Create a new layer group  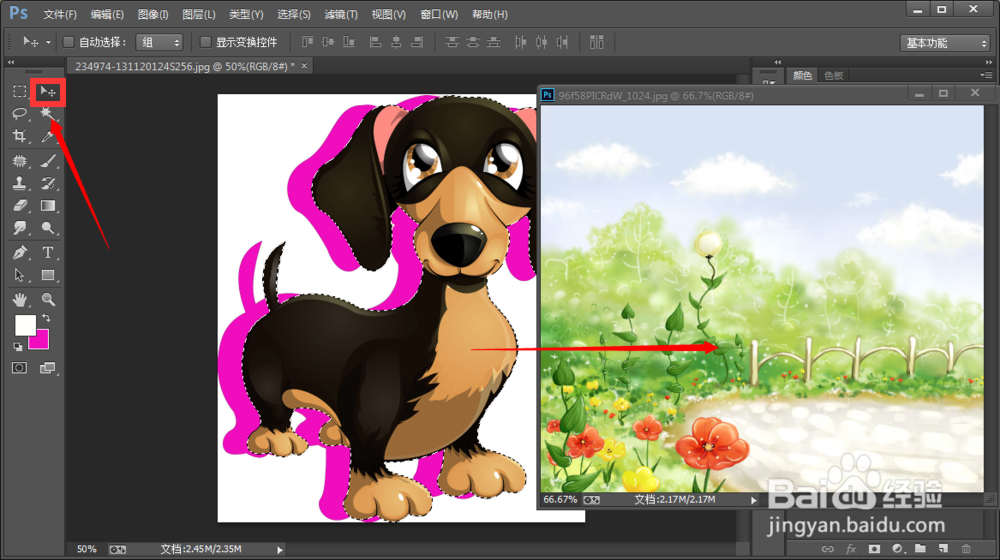point(920,549)
